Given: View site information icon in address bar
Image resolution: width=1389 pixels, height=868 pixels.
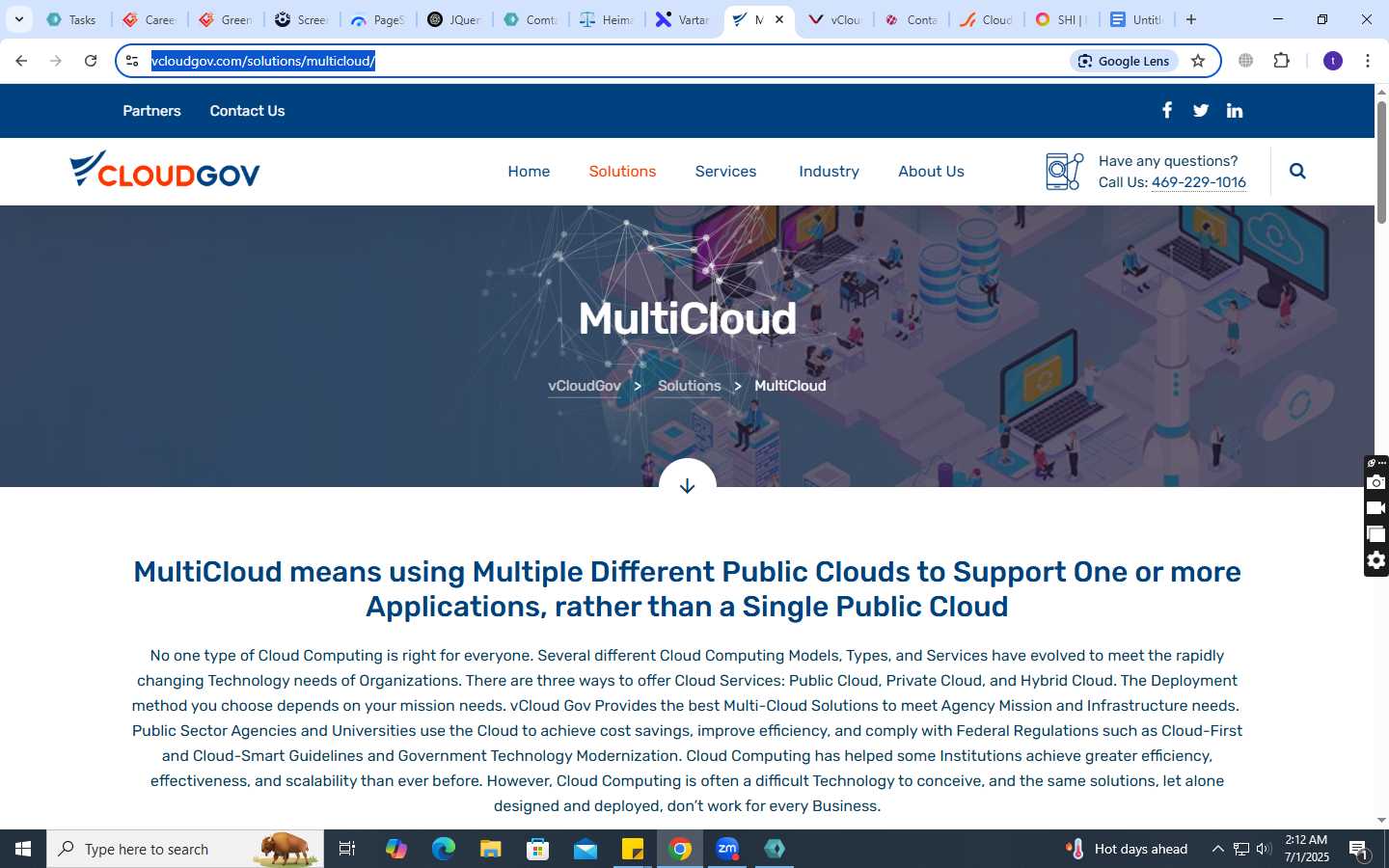Looking at the screenshot, I should pyautogui.click(x=132, y=61).
